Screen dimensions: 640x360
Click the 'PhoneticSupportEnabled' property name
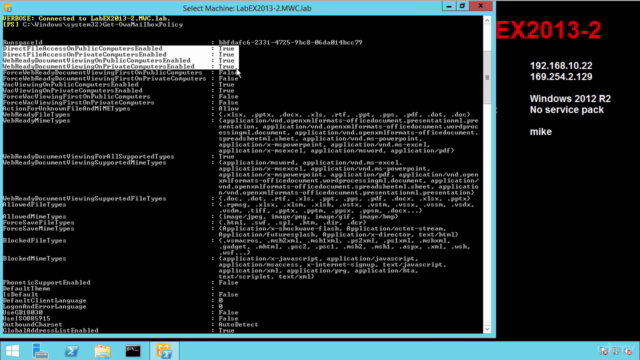tap(47, 282)
